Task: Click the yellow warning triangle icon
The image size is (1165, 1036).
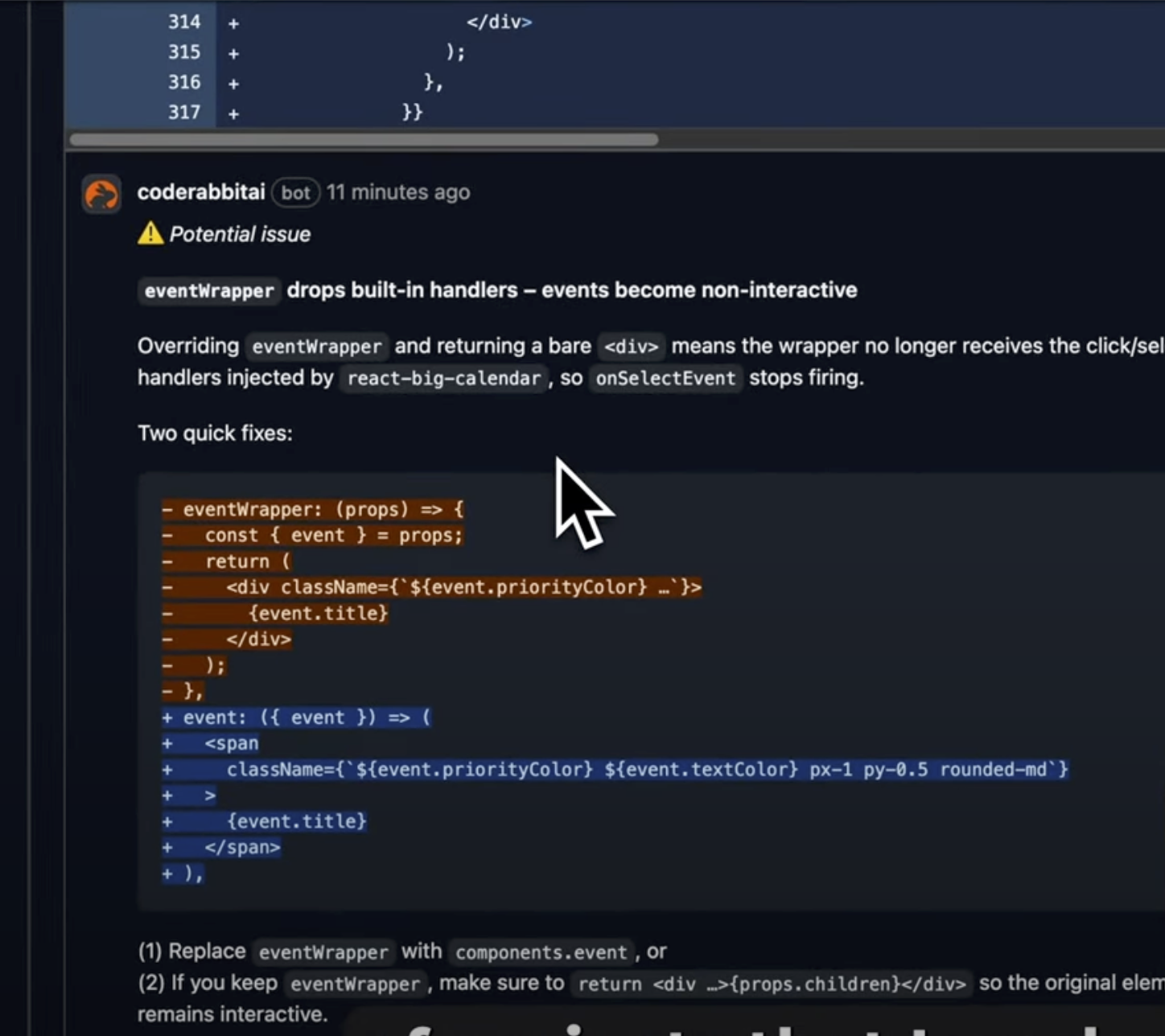Action: click(x=150, y=234)
